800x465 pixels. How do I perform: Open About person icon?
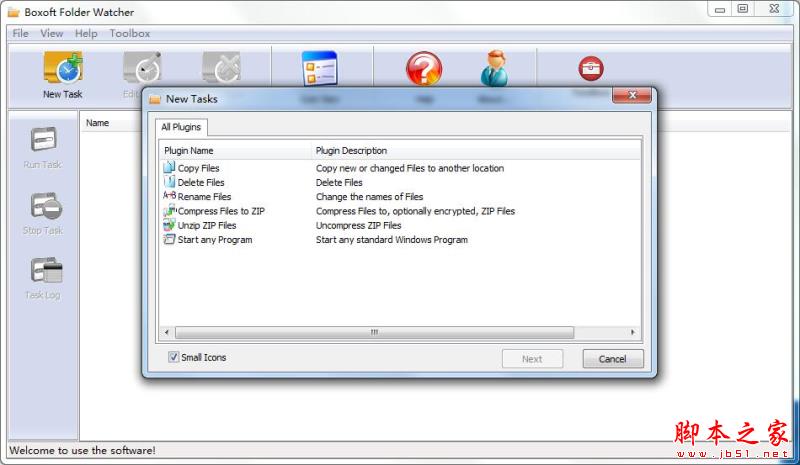(494, 68)
